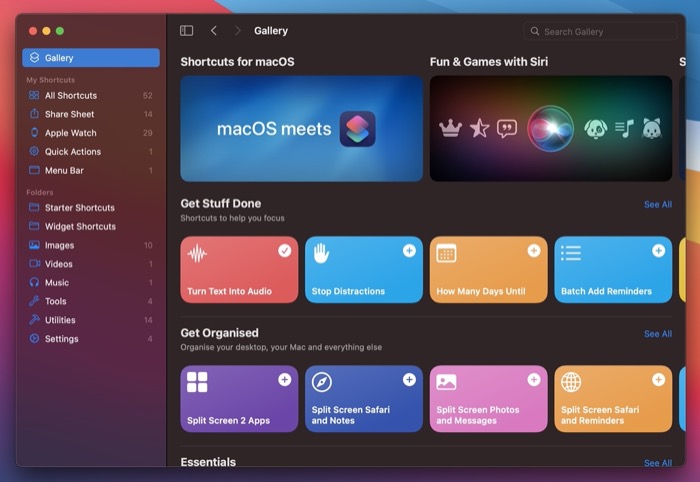Open the Stop Distractions card
This screenshot has height=482, width=700.
[364, 270]
